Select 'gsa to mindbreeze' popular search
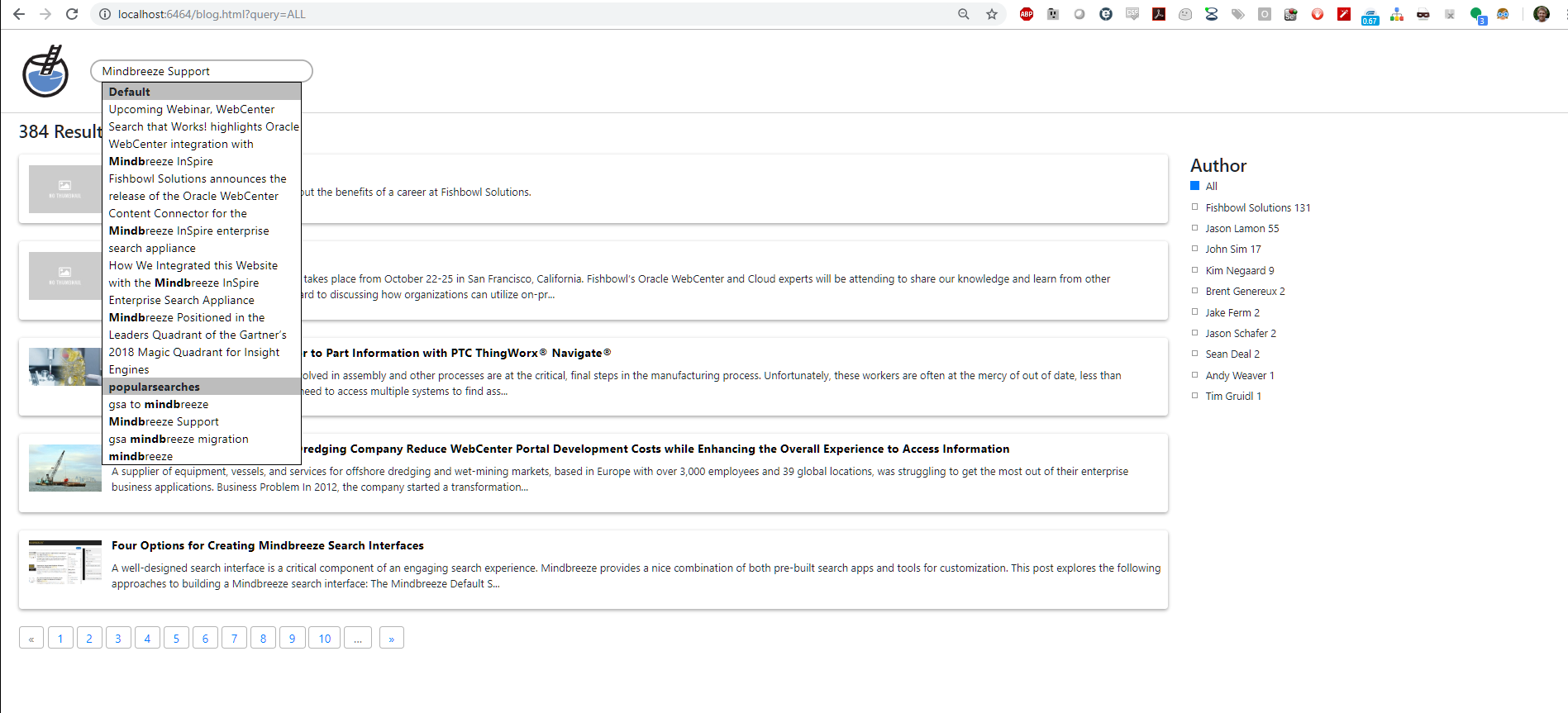 click(x=202, y=404)
